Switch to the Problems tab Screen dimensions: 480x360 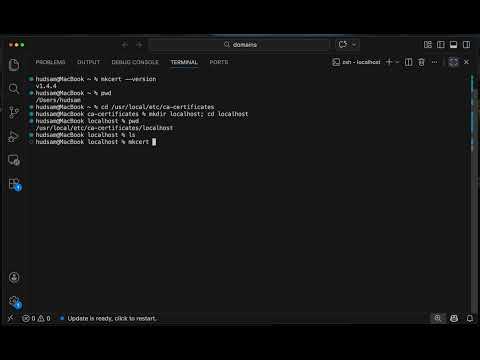click(50, 62)
